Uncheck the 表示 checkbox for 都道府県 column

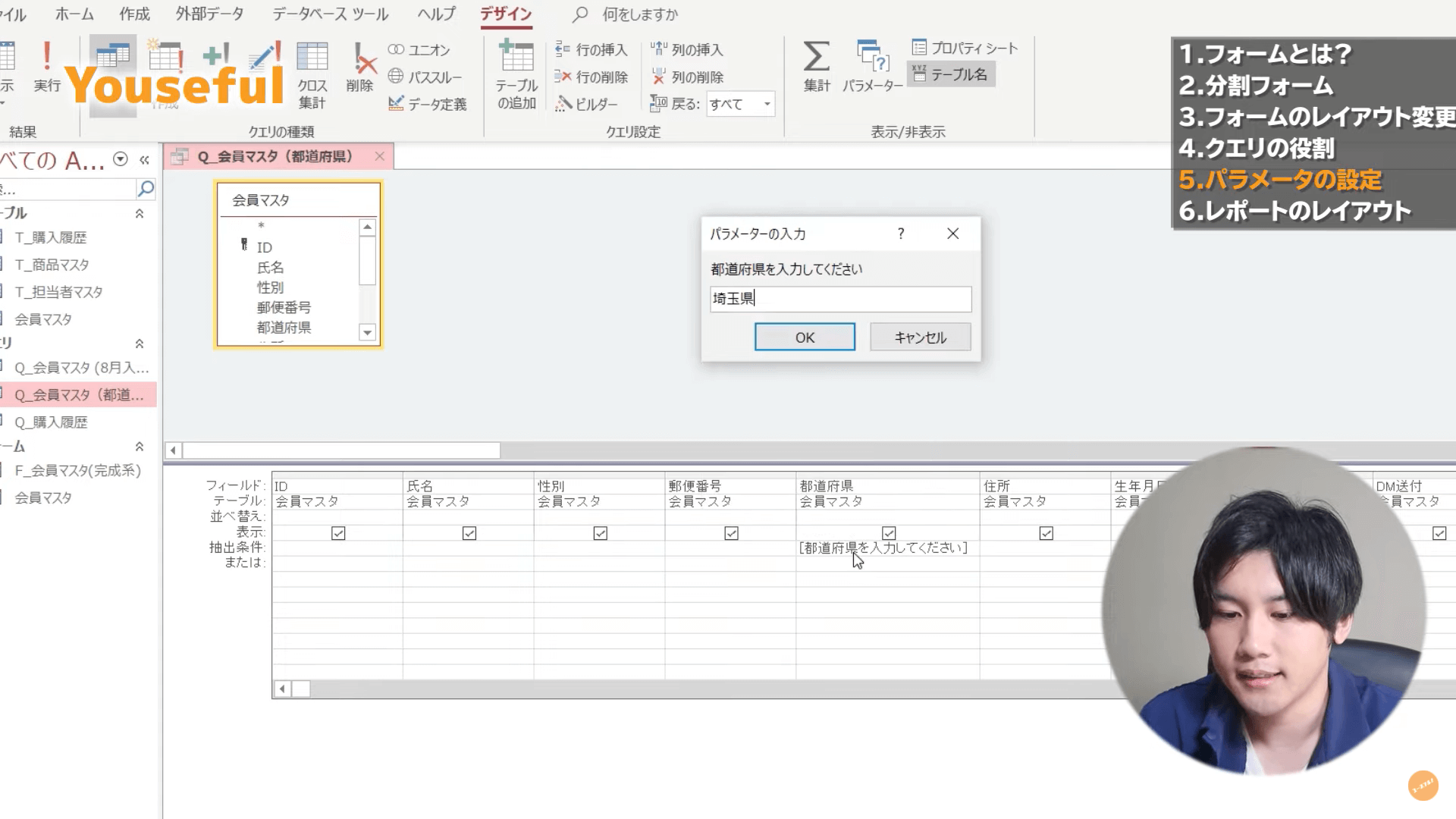coord(890,534)
